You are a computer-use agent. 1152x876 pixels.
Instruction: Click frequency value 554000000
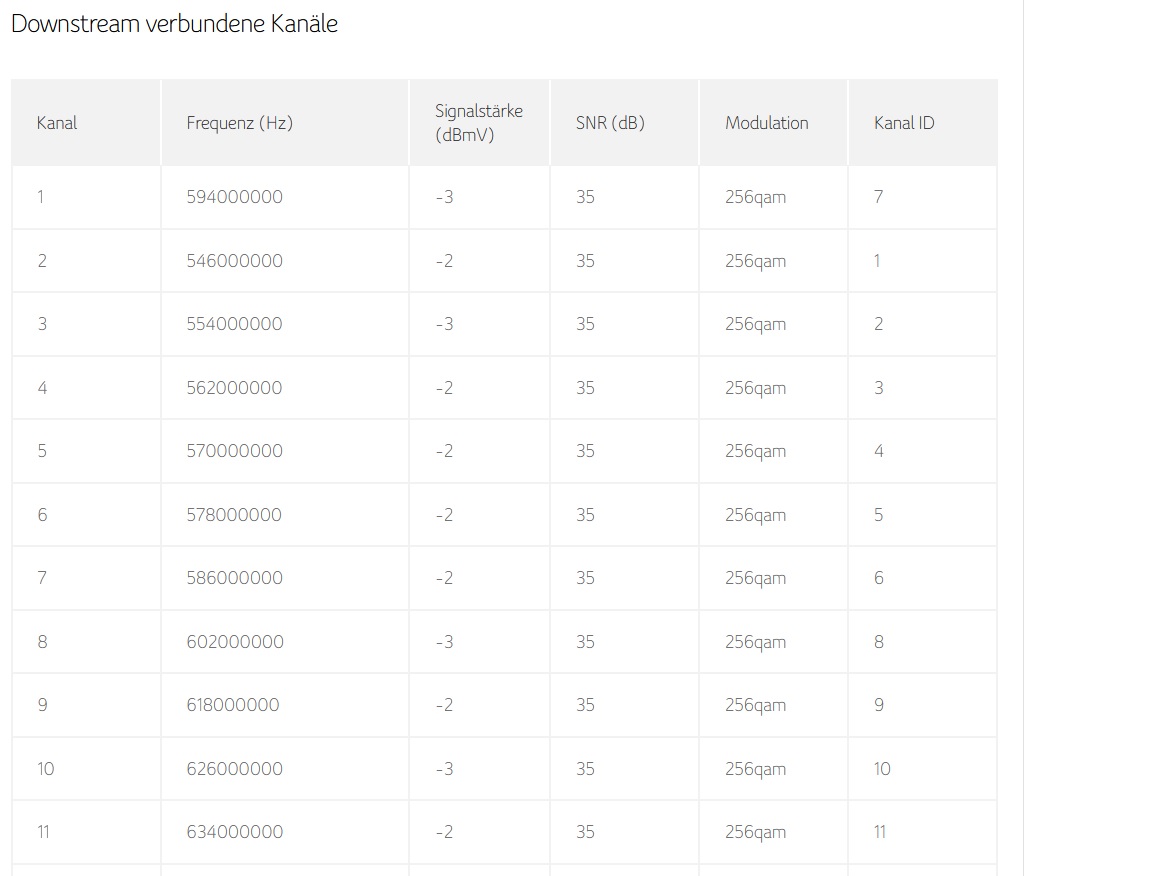click(234, 324)
